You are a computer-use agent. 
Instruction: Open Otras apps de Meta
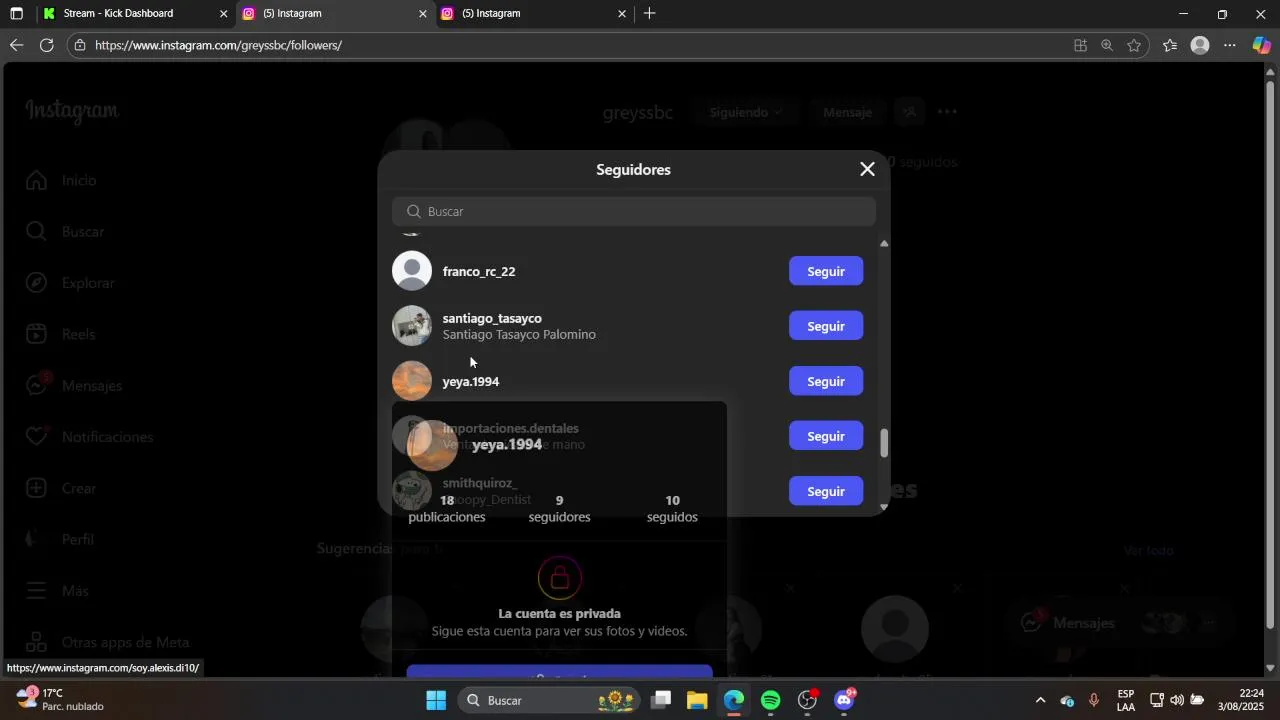point(107,642)
